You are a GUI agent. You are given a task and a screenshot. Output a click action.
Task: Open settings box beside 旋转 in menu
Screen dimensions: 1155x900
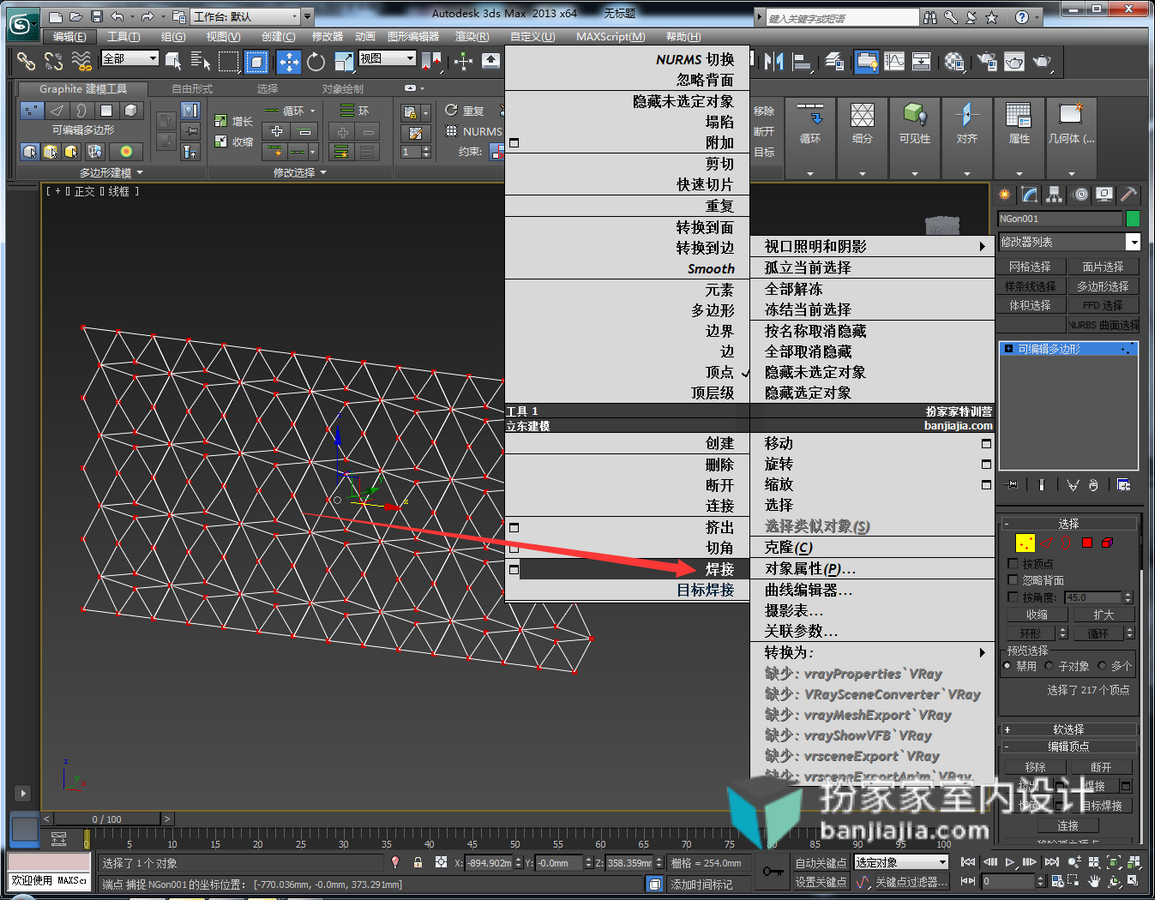(986, 464)
